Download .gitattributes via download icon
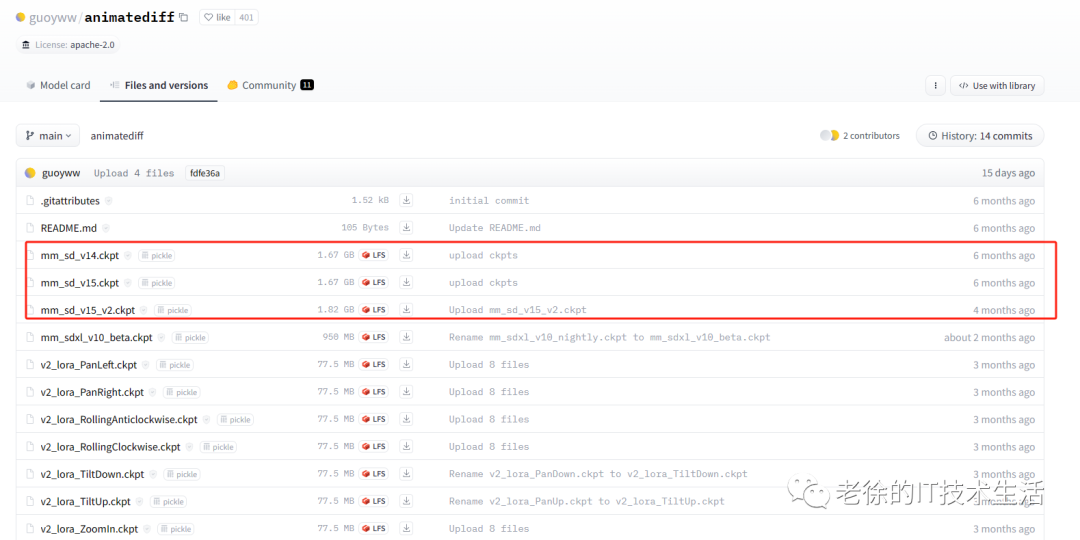Image resolution: width=1080 pixels, height=540 pixels. [x=407, y=200]
